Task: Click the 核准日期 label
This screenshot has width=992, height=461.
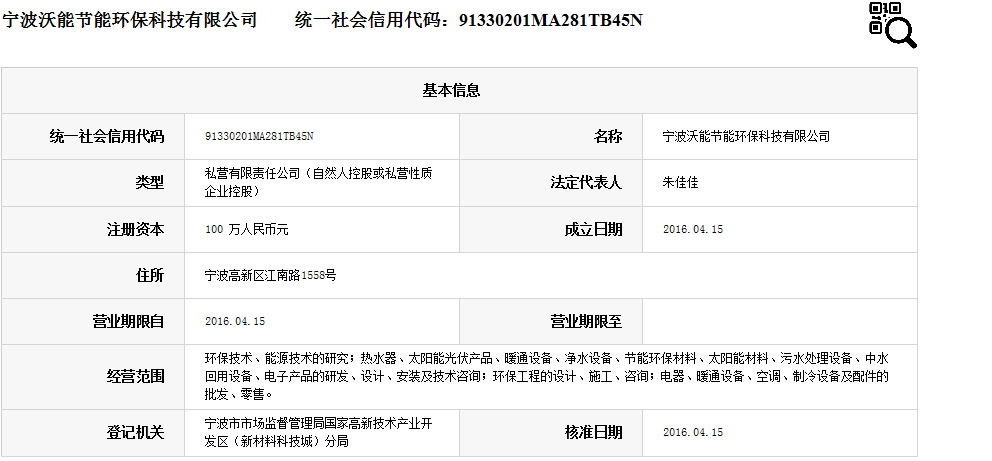Action: coord(593,433)
